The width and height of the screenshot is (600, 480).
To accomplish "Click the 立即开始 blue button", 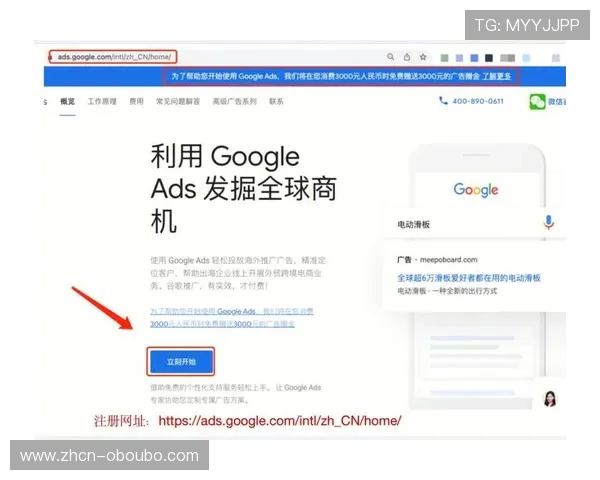I will [181, 362].
